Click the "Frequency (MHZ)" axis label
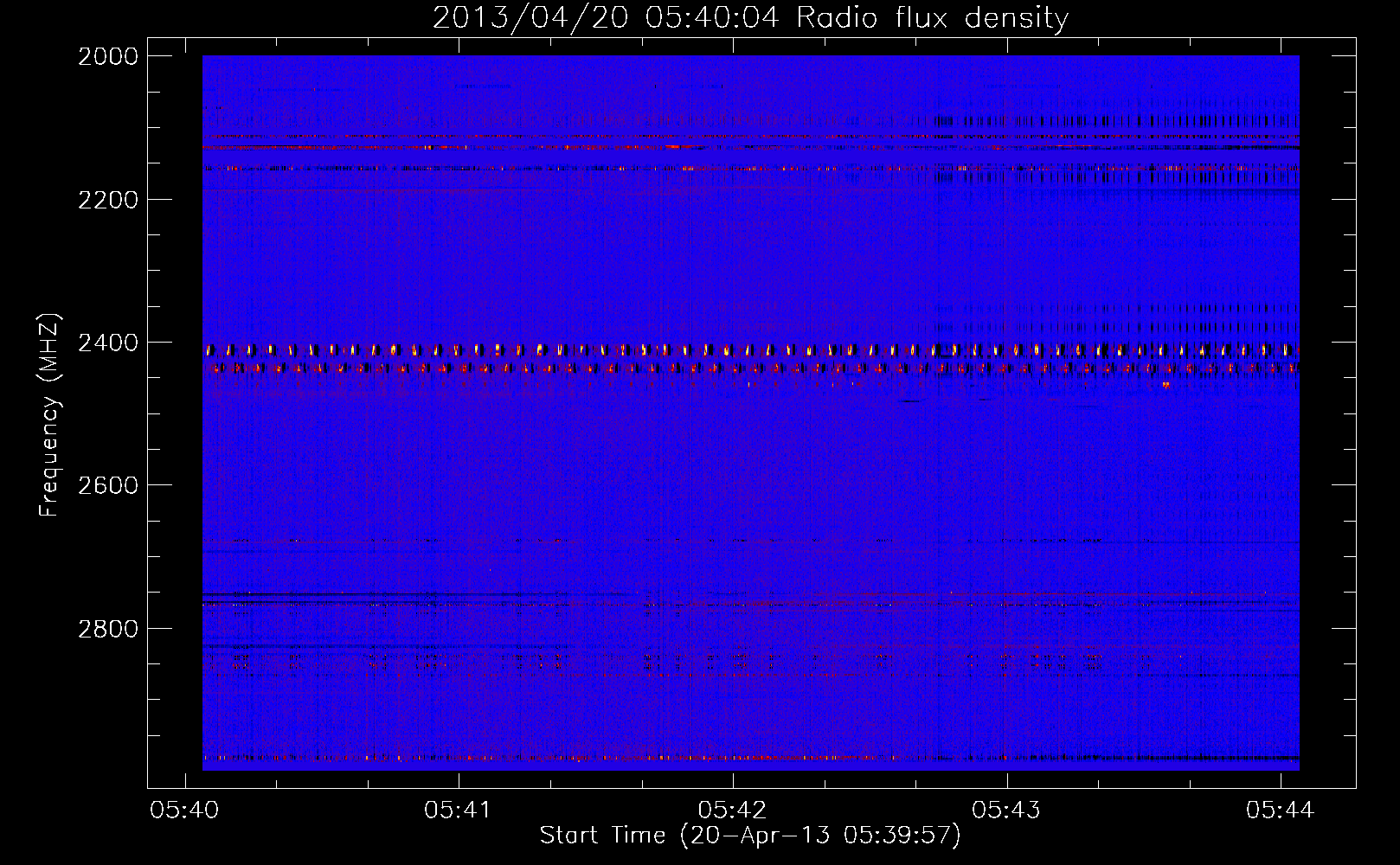 (x=49, y=415)
